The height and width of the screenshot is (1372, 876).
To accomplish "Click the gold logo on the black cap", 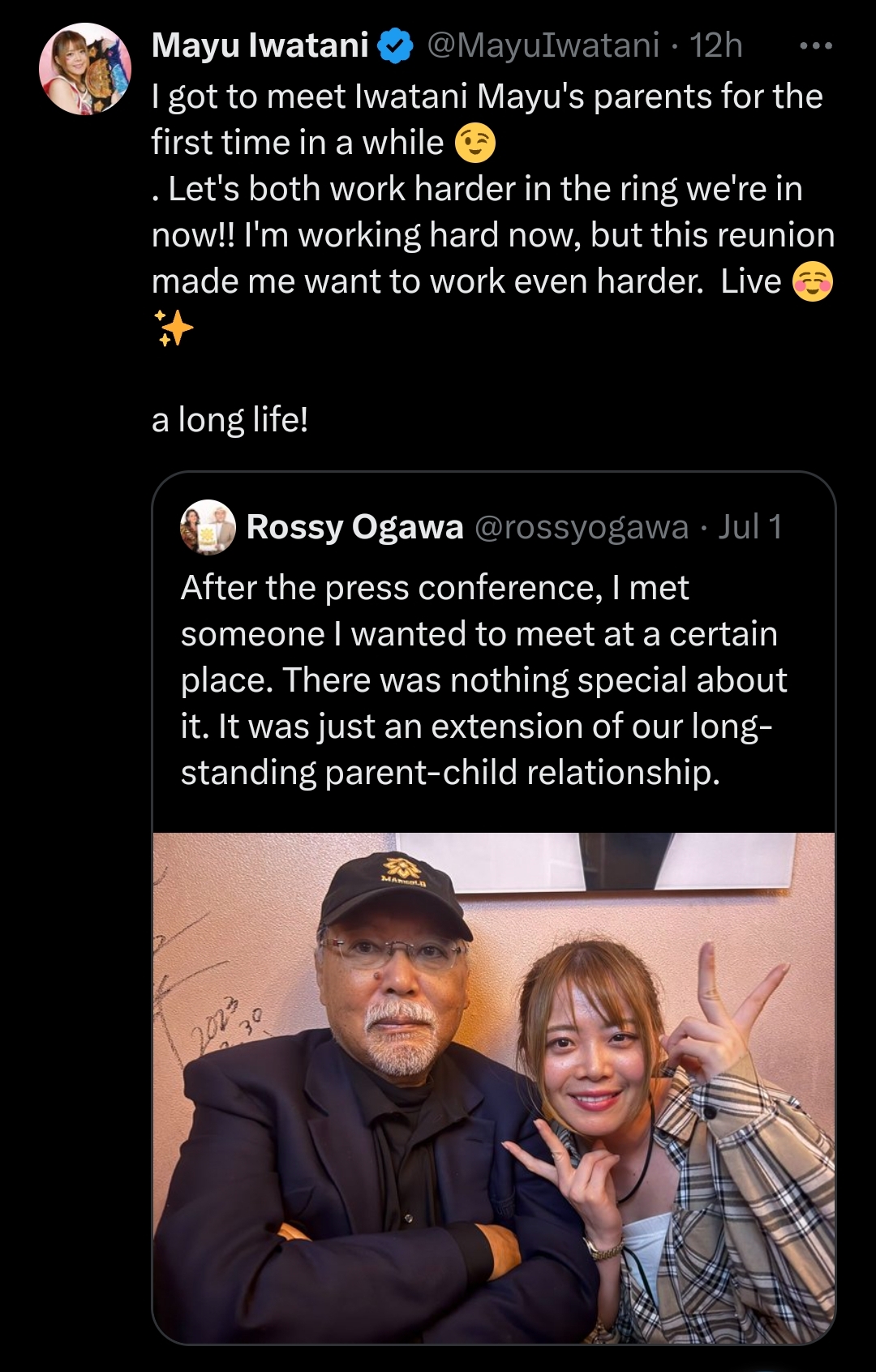I will coord(401,870).
